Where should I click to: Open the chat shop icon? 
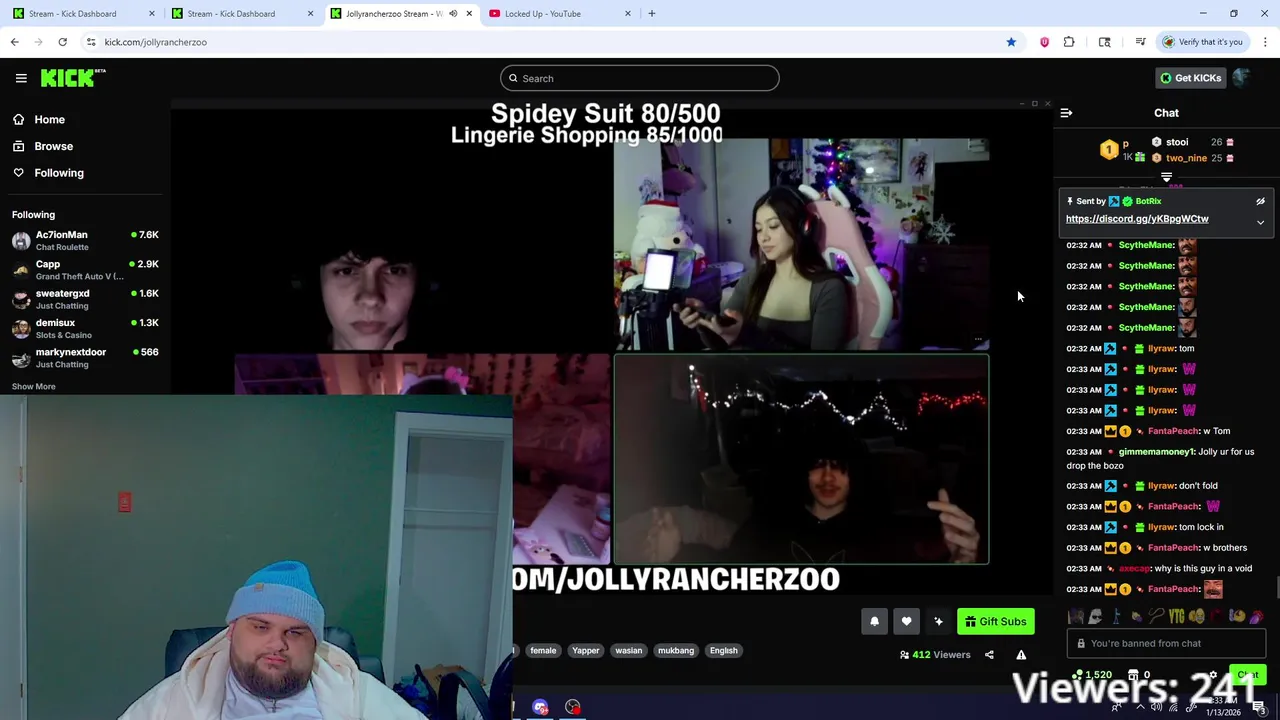pyautogui.click(x=1133, y=676)
